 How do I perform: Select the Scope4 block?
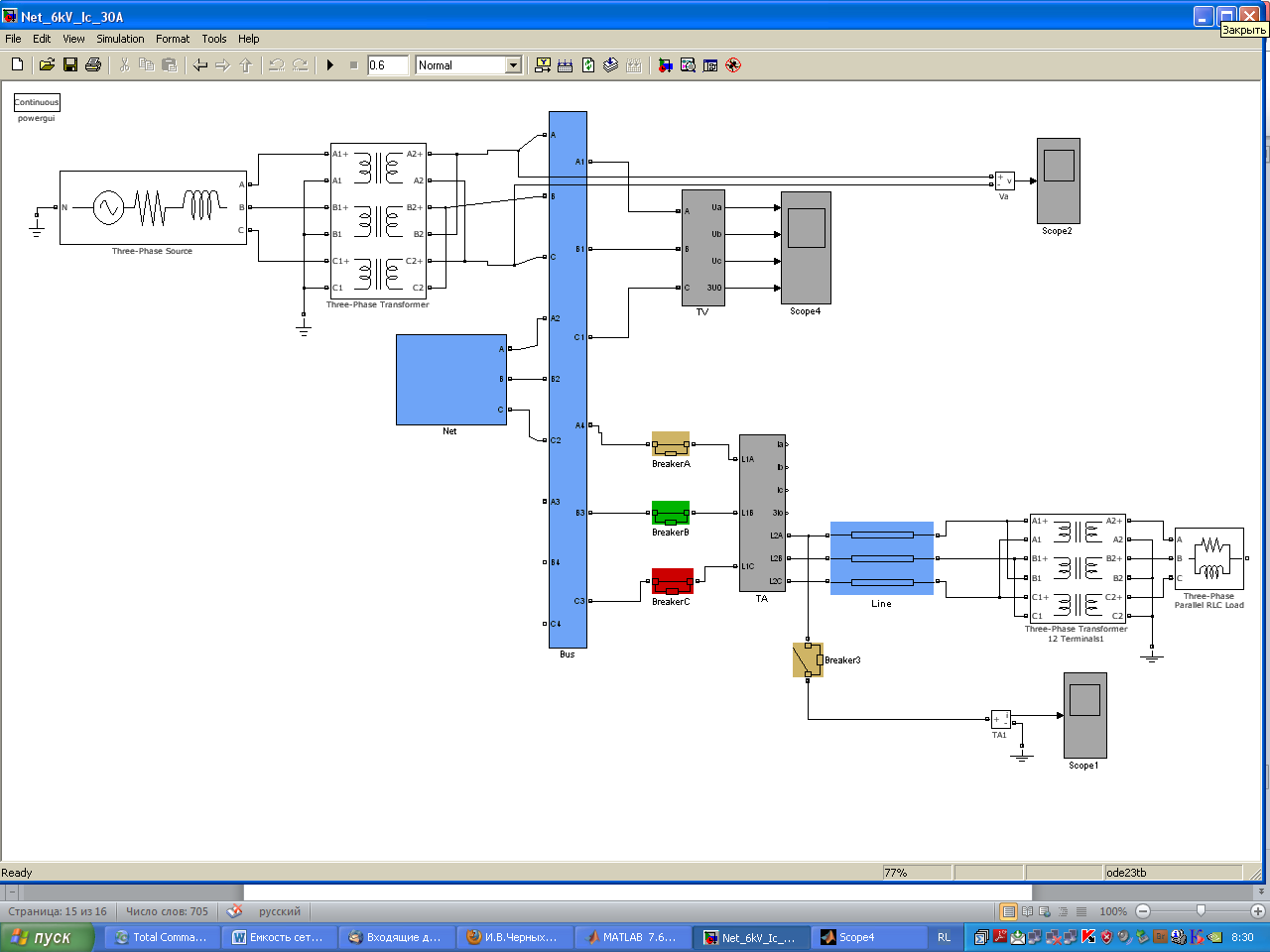(806, 248)
